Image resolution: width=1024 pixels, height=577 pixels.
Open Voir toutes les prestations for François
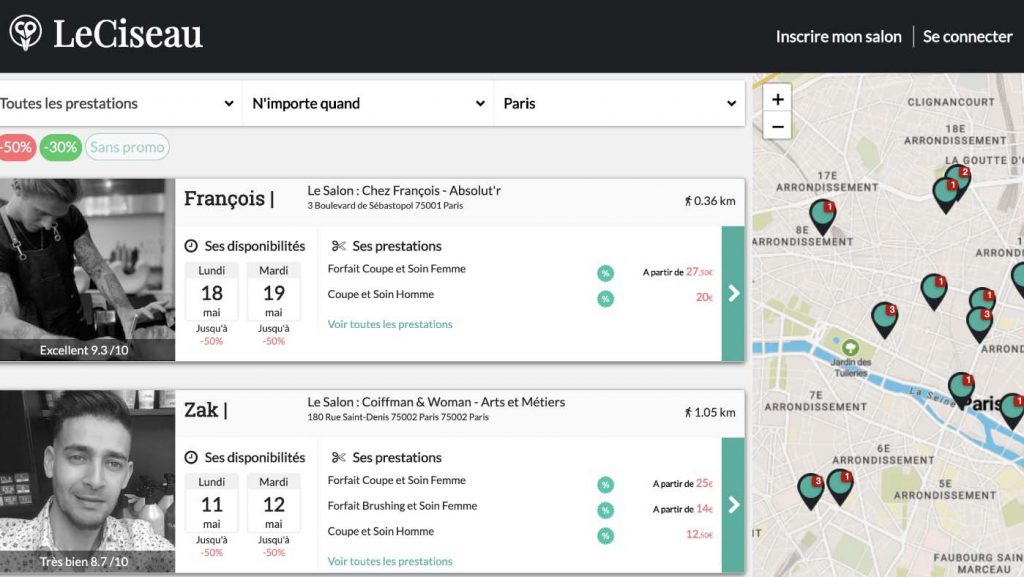(390, 324)
